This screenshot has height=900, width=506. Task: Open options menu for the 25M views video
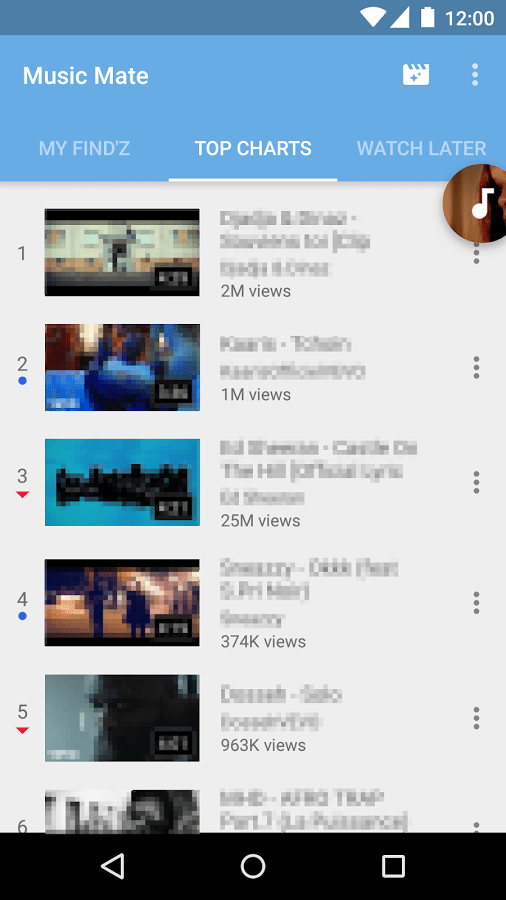(476, 483)
